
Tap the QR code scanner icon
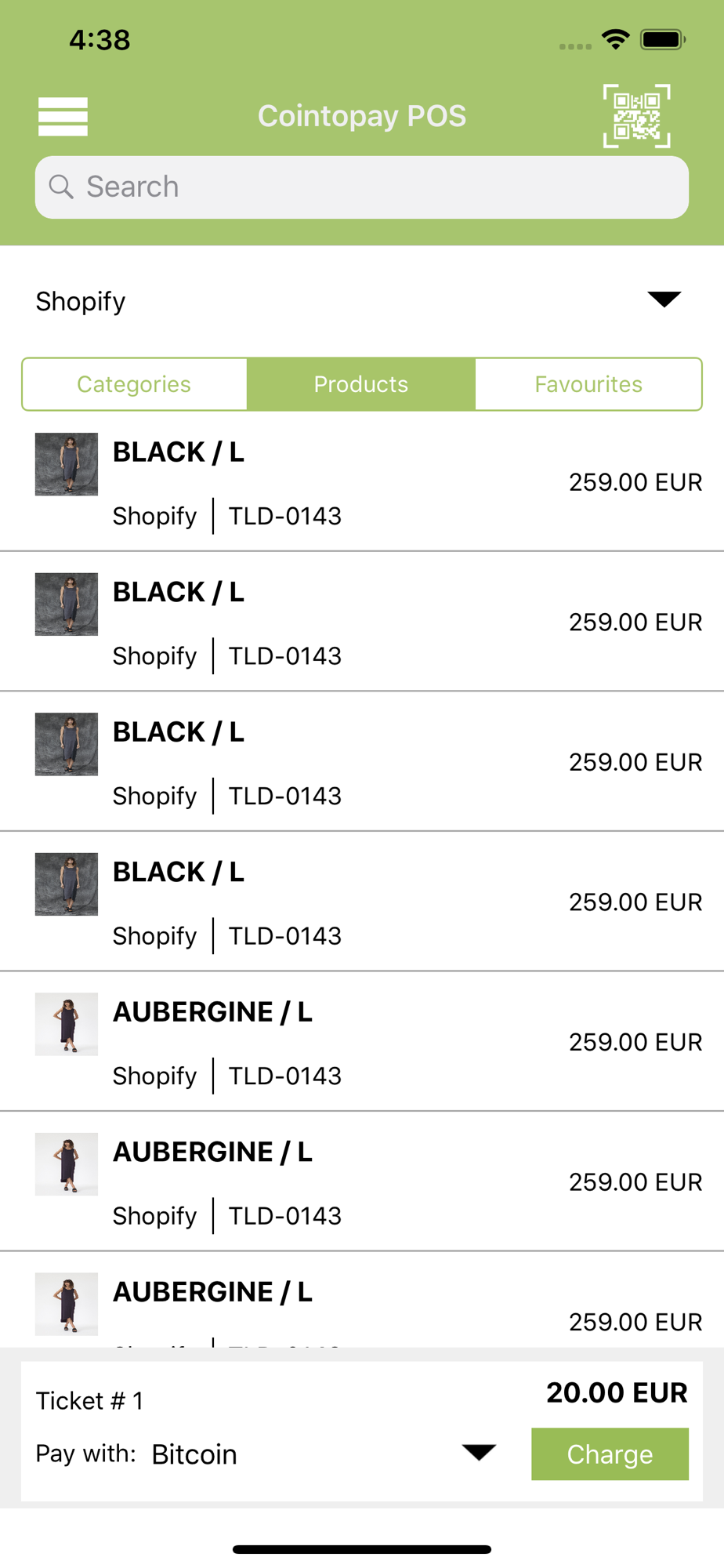(x=636, y=116)
